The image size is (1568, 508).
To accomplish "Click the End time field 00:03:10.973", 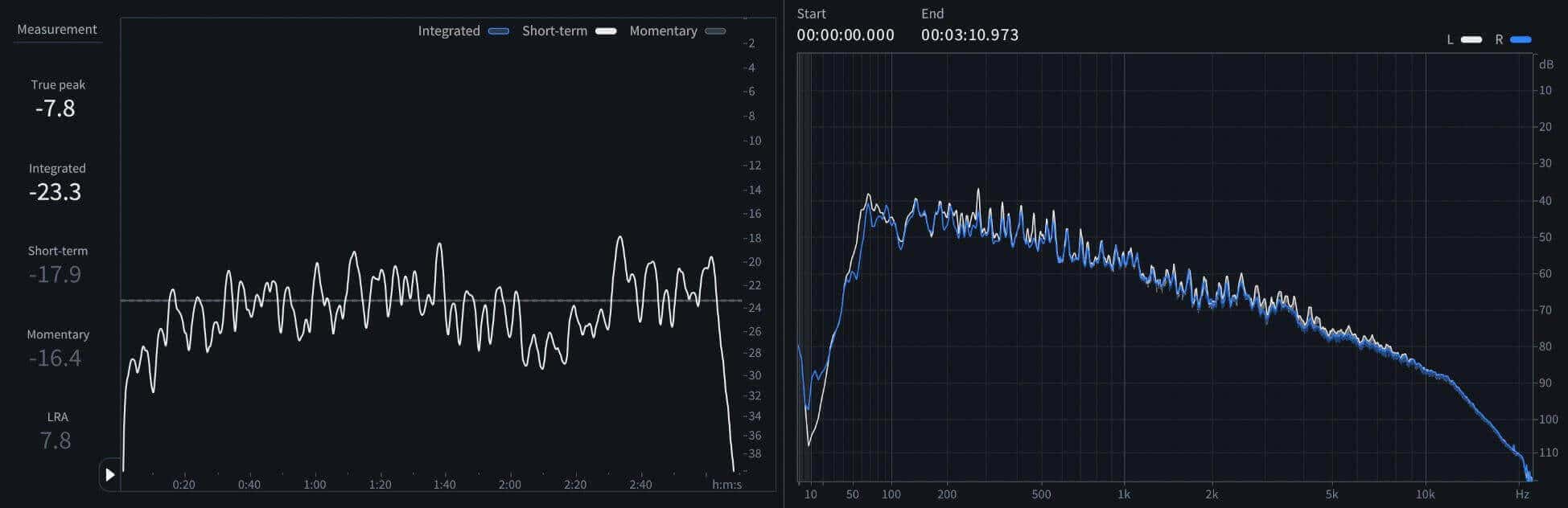I will 969,35.
